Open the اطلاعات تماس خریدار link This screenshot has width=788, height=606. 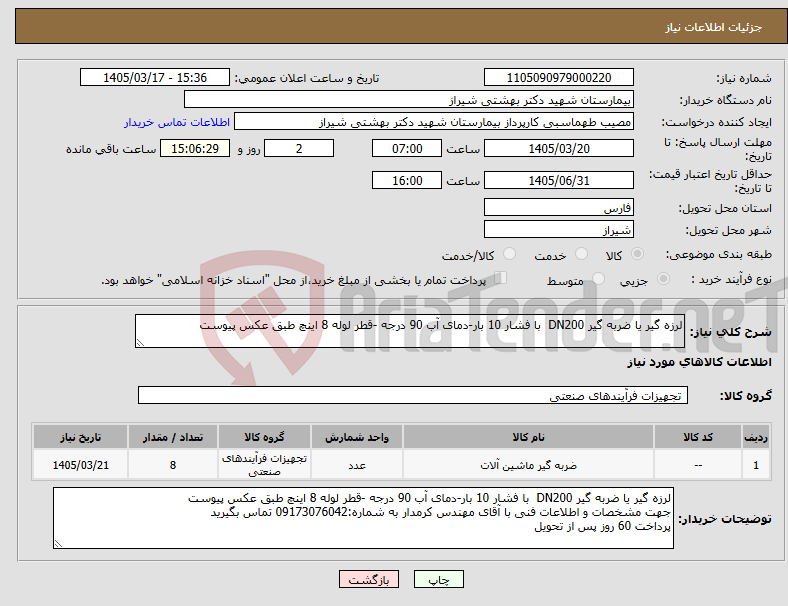click(177, 122)
